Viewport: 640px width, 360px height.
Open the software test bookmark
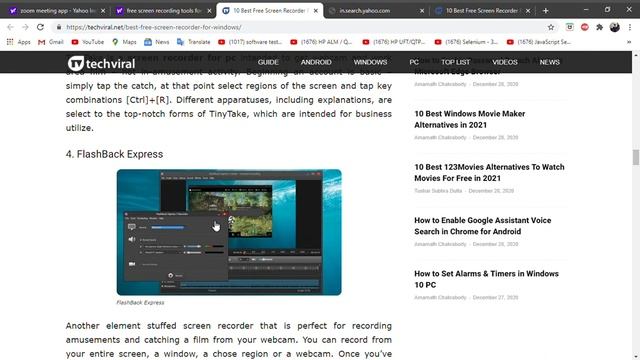(x=250, y=42)
